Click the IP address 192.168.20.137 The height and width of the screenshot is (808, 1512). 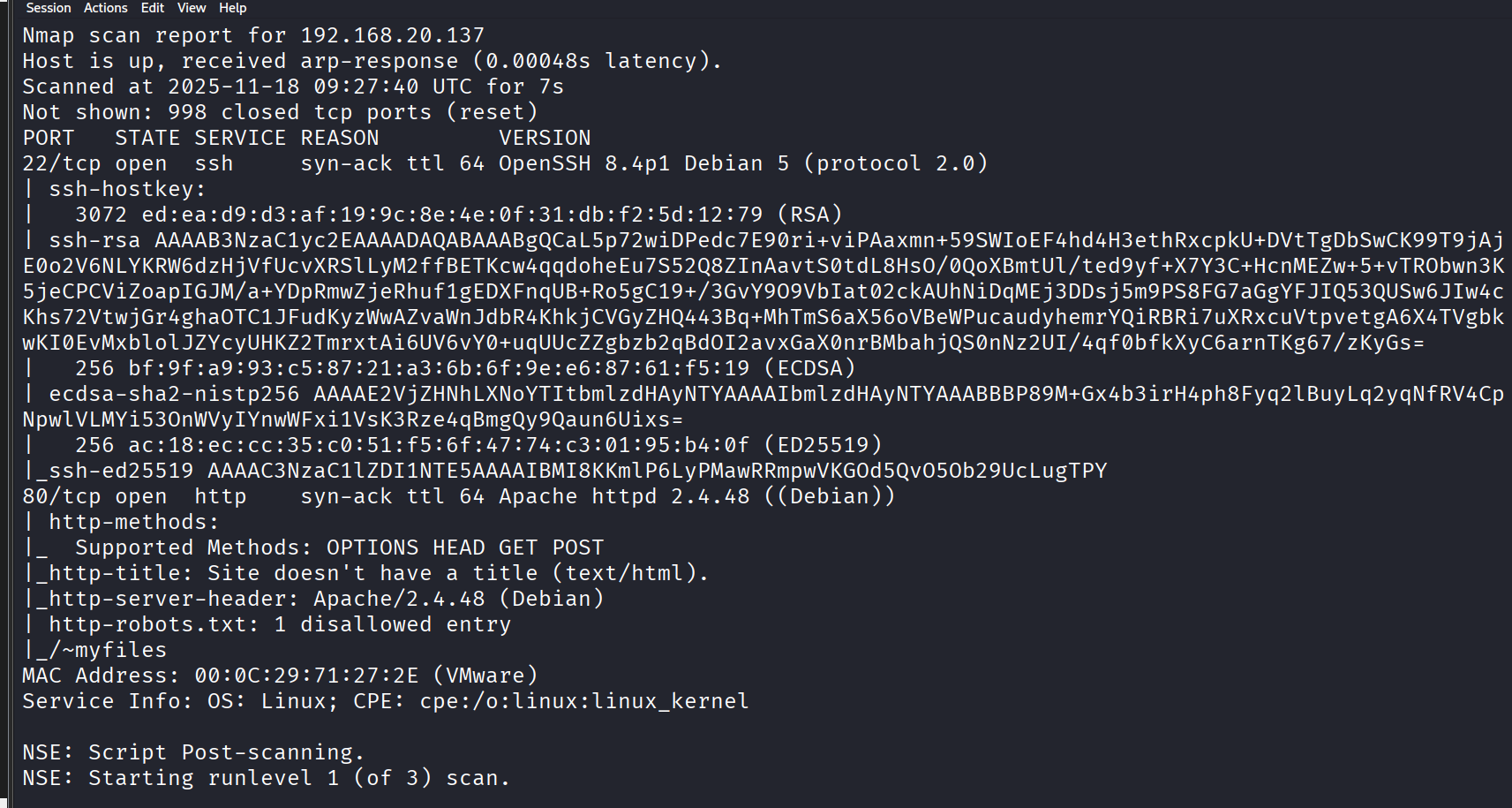tap(392, 35)
